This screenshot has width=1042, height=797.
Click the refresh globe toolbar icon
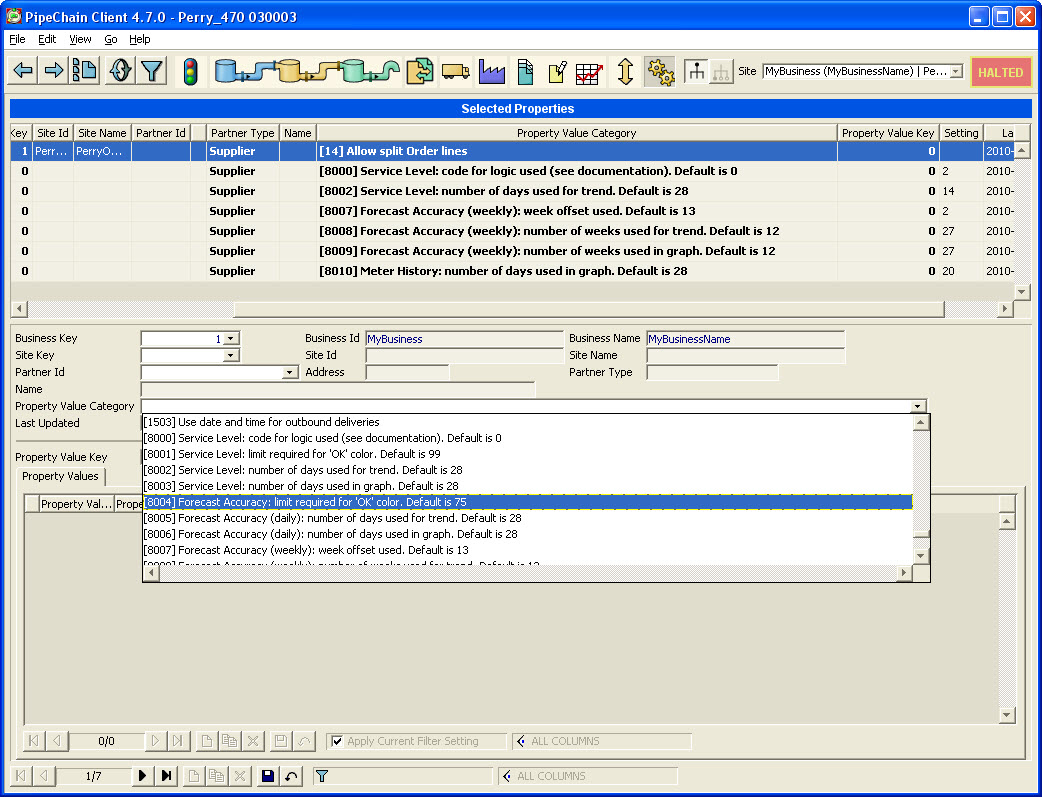(x=119, y=71)
